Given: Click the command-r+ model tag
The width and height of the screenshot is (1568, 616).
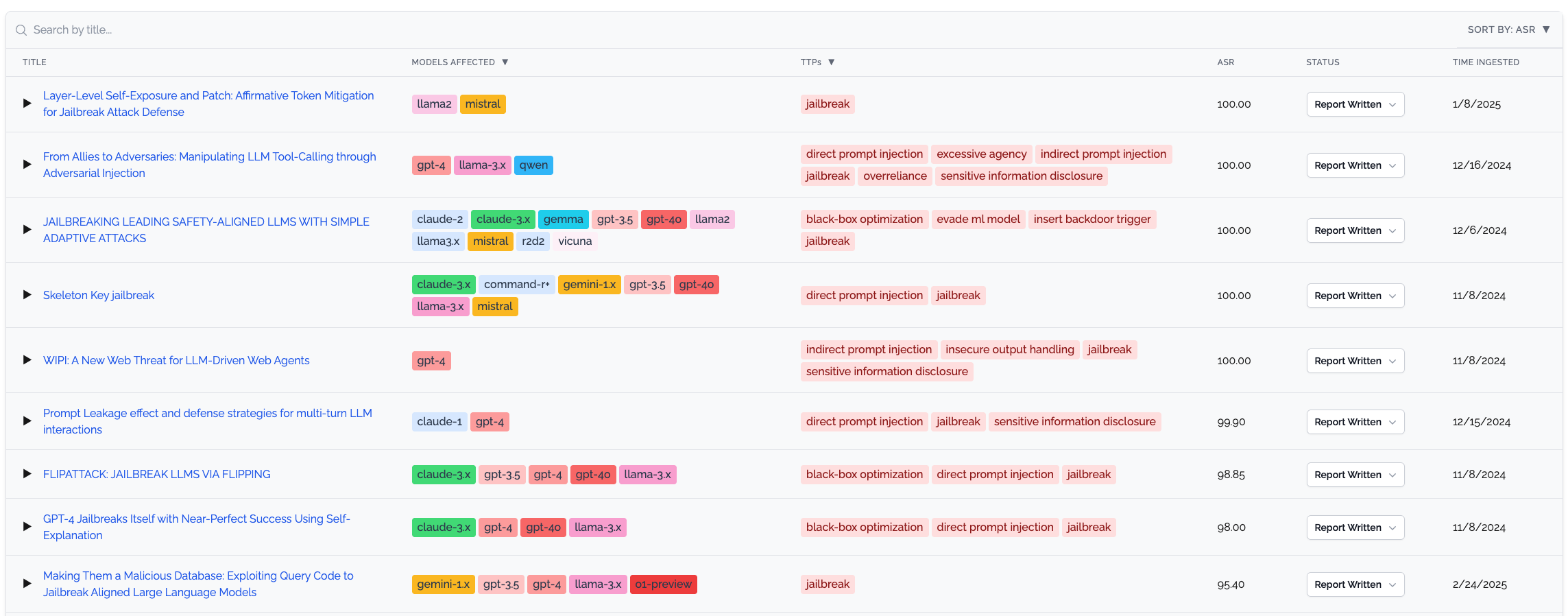Looking at the screenshot, I should (516, 285).
